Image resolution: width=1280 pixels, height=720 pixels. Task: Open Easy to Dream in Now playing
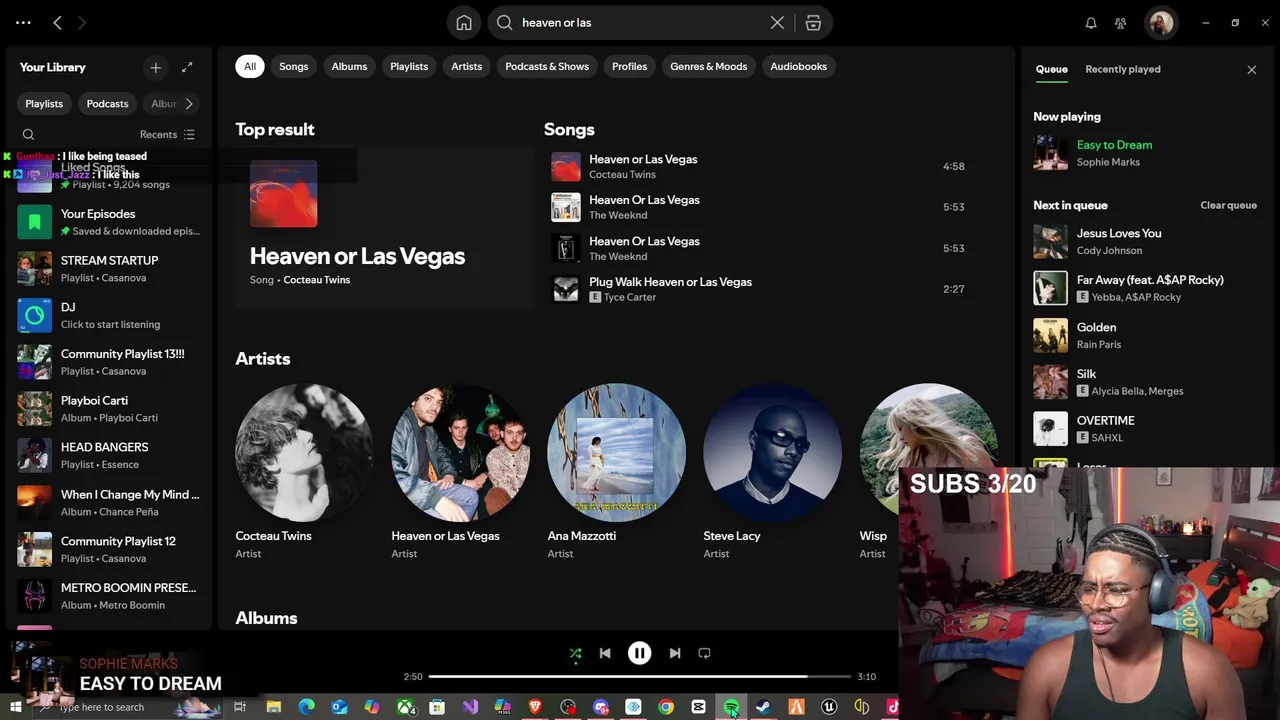coord(1114,145)
